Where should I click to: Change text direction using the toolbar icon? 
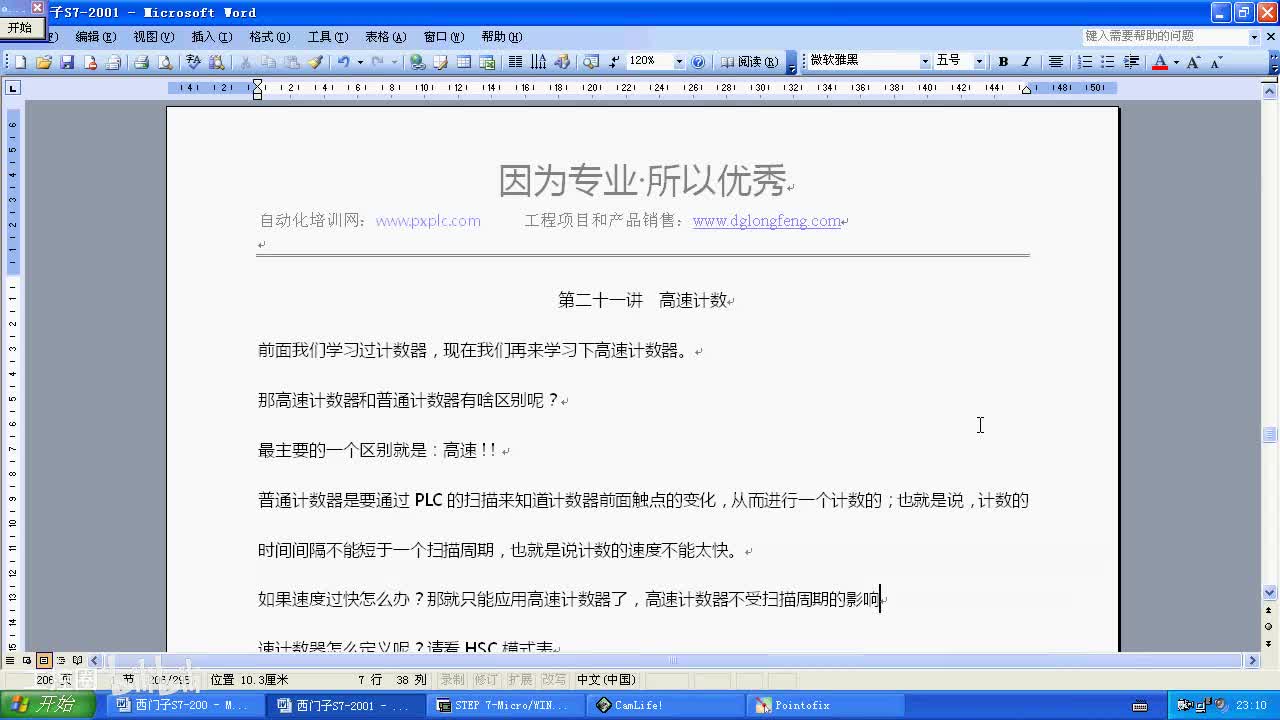[539, 62]
